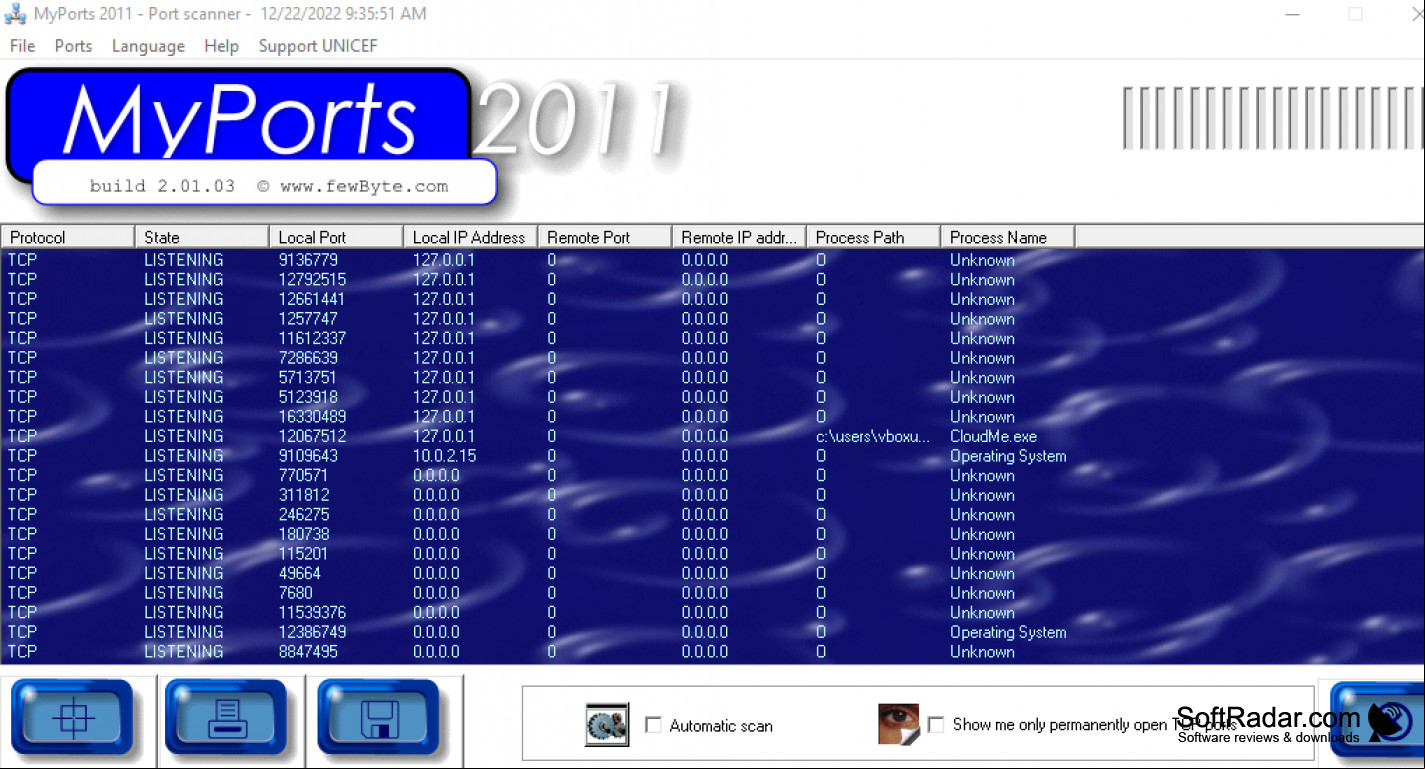Sort by the Remote Port column header

tap(605, 237)
